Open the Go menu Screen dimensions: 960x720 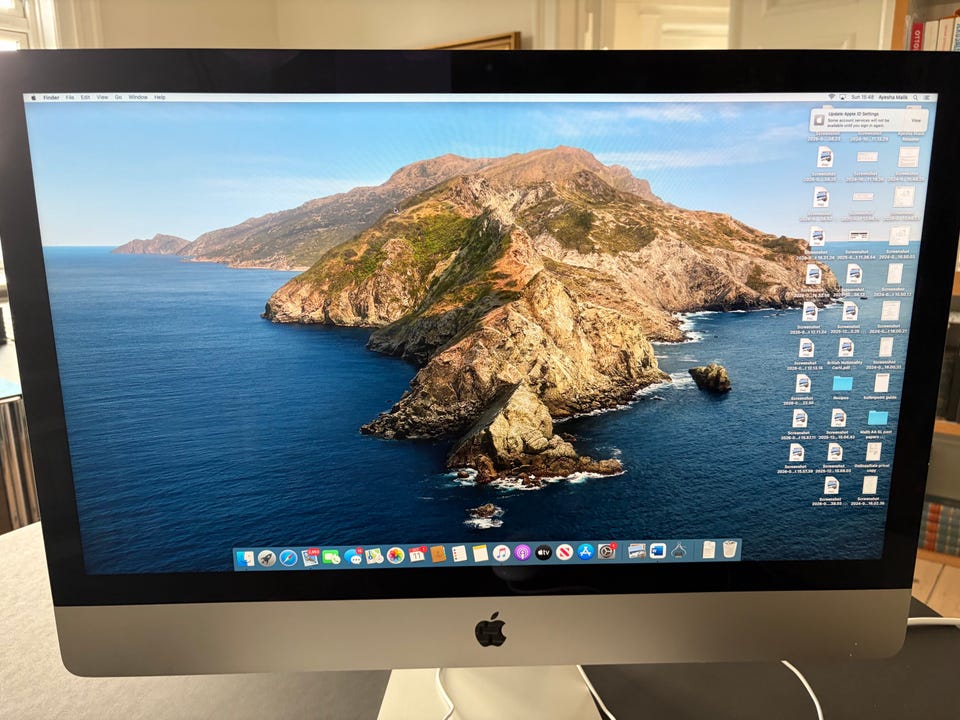118,97
